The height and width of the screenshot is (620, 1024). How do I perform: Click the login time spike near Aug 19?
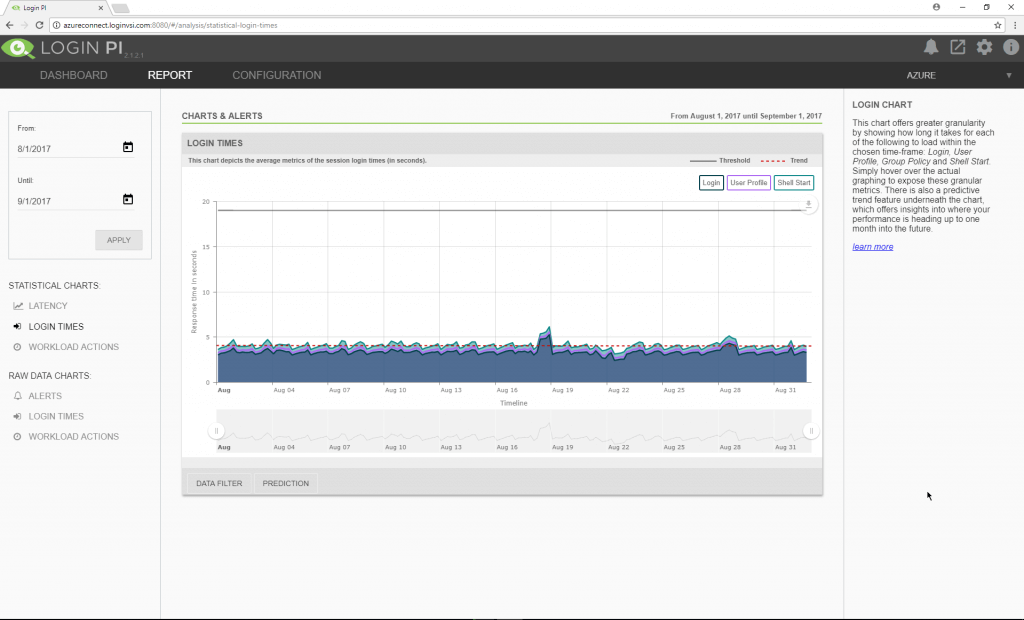[549, 329]
